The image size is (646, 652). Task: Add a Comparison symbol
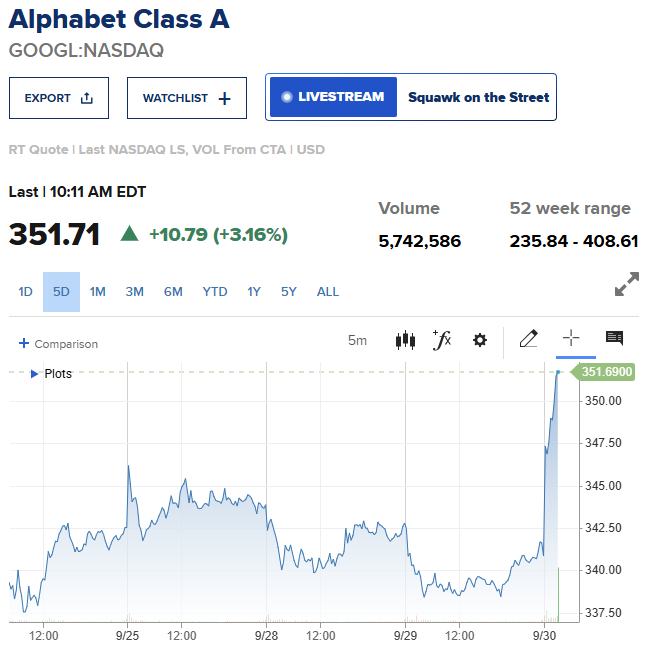click(x=58, y=344)
